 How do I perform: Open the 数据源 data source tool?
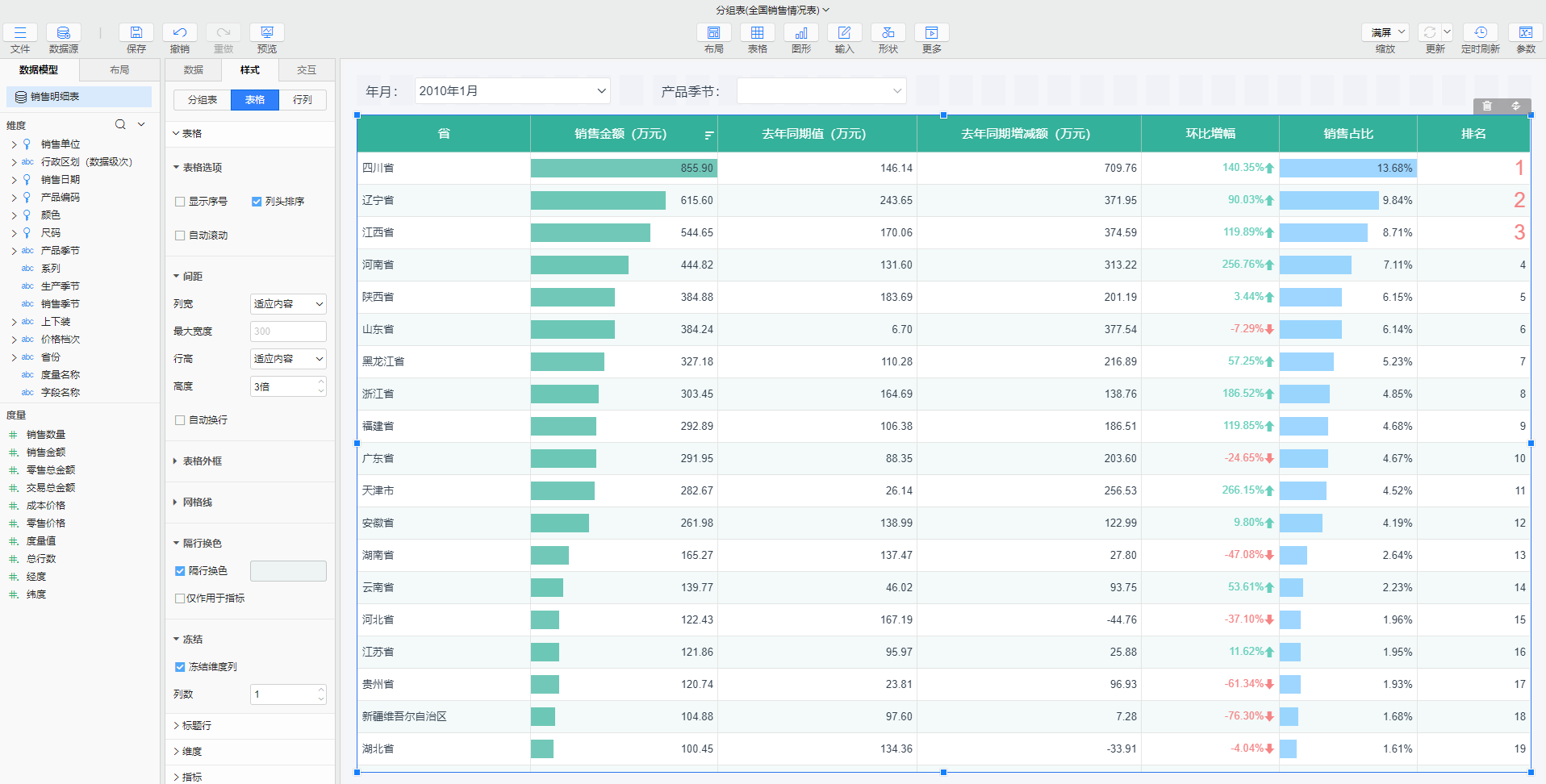pos(64,32)
